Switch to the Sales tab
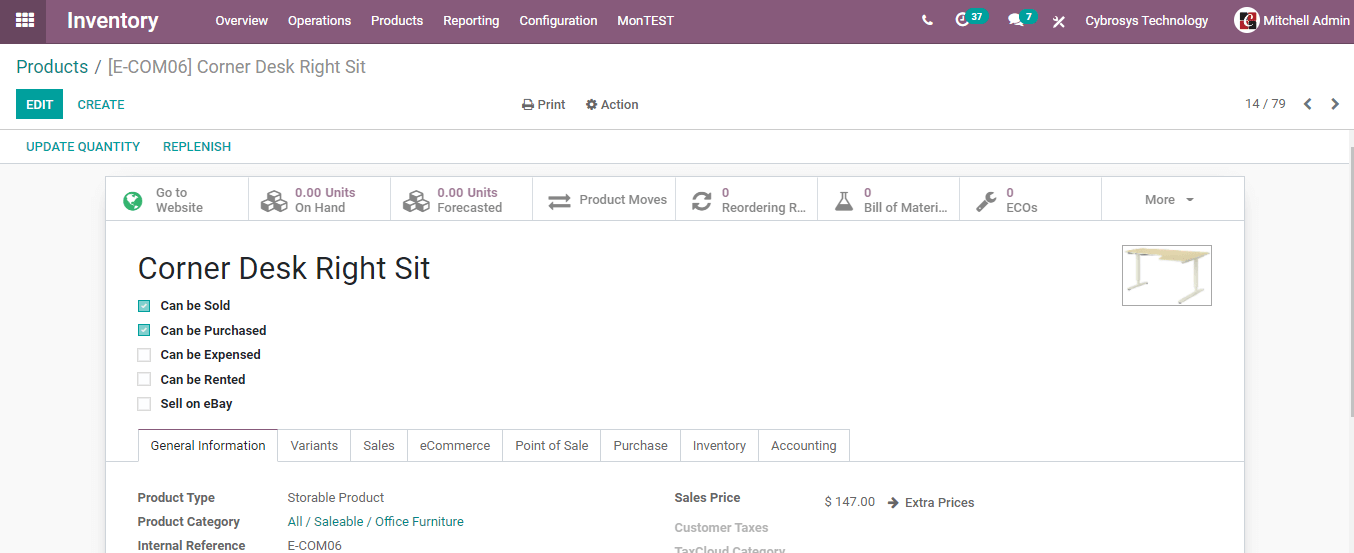 tap(379, 446)
